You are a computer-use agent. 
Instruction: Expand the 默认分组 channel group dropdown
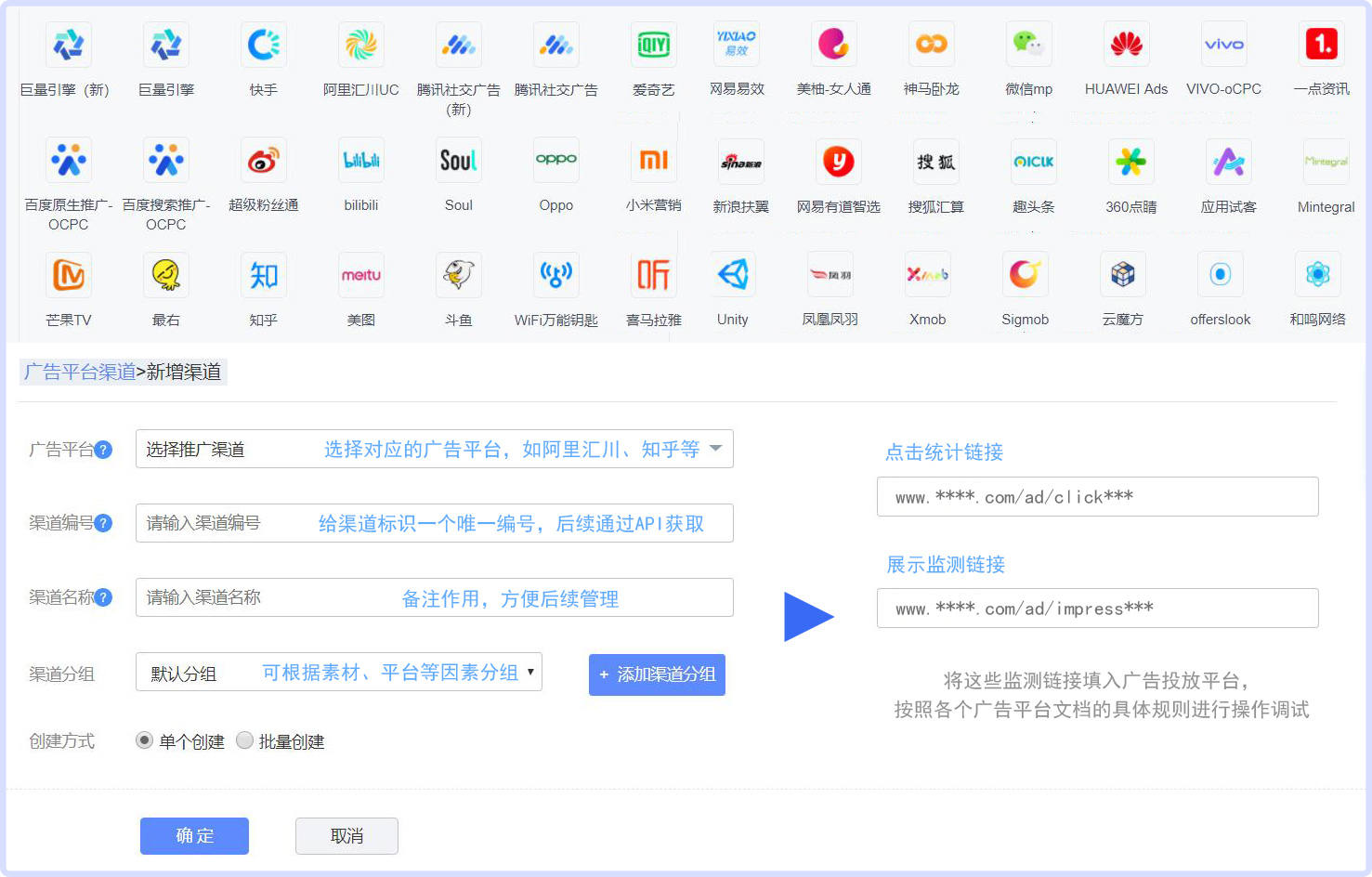339,672
